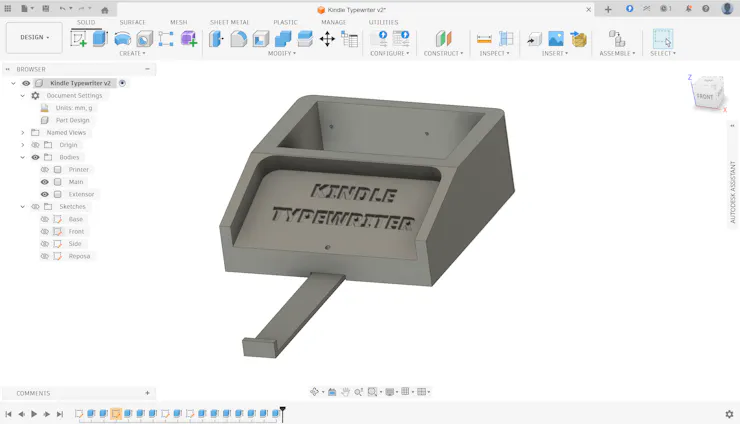Select the Kindle Typewriter v2 root component
This screenshot has height=424, width=740.
pos(80,83)
